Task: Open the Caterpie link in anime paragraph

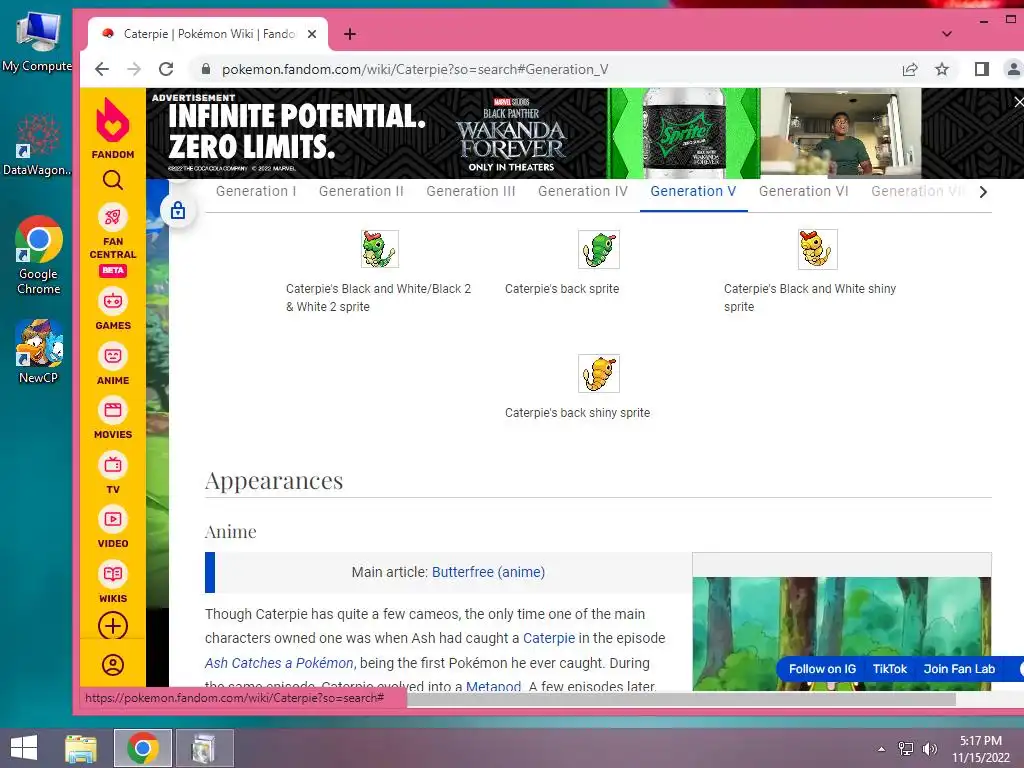Action: pyautogui.click(x=549, y=638)
